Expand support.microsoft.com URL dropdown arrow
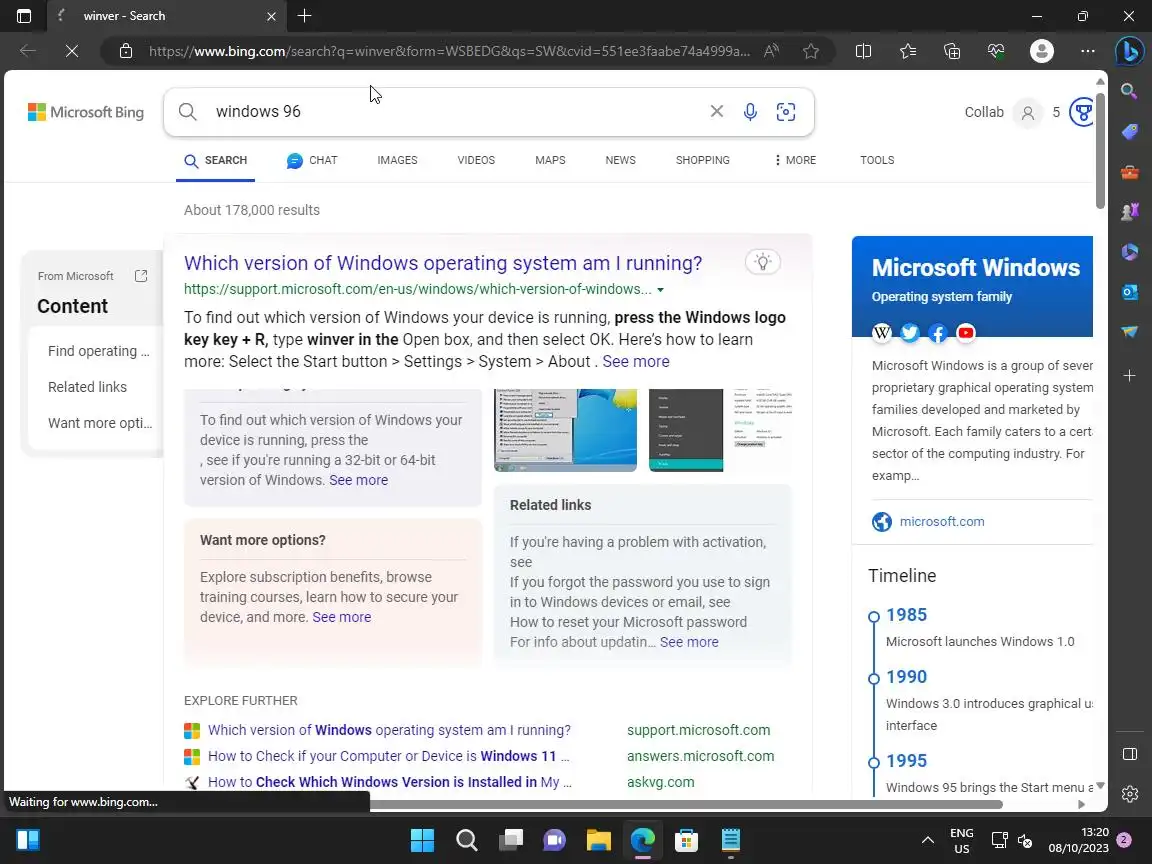This screenshot has width=1152, height=864. pos(660,290)
